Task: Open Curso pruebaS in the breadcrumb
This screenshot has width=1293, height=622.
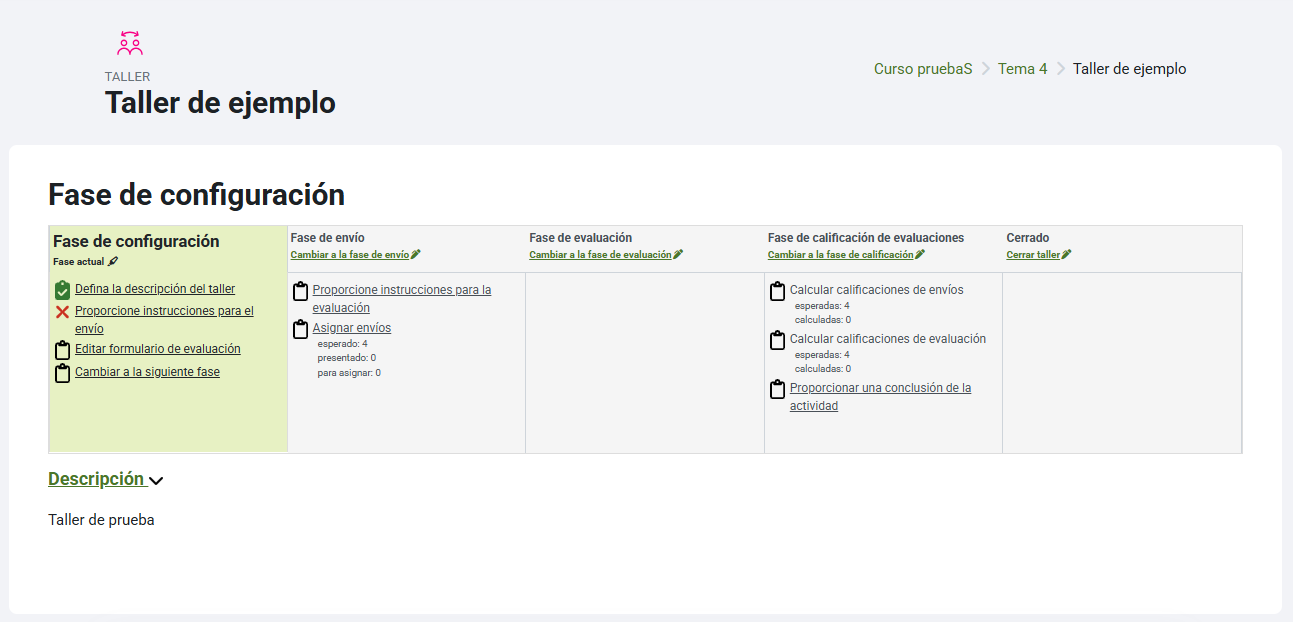Action: (922, 69)
